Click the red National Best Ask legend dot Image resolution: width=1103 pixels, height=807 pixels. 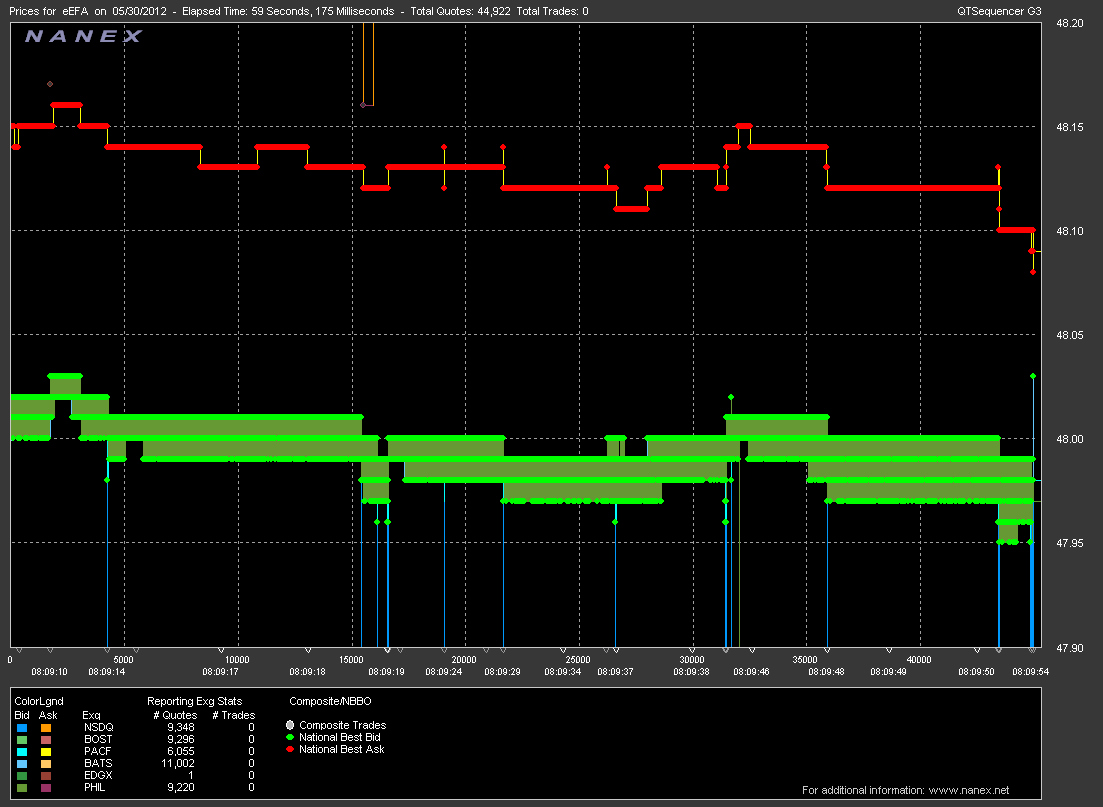coord(290,749)
